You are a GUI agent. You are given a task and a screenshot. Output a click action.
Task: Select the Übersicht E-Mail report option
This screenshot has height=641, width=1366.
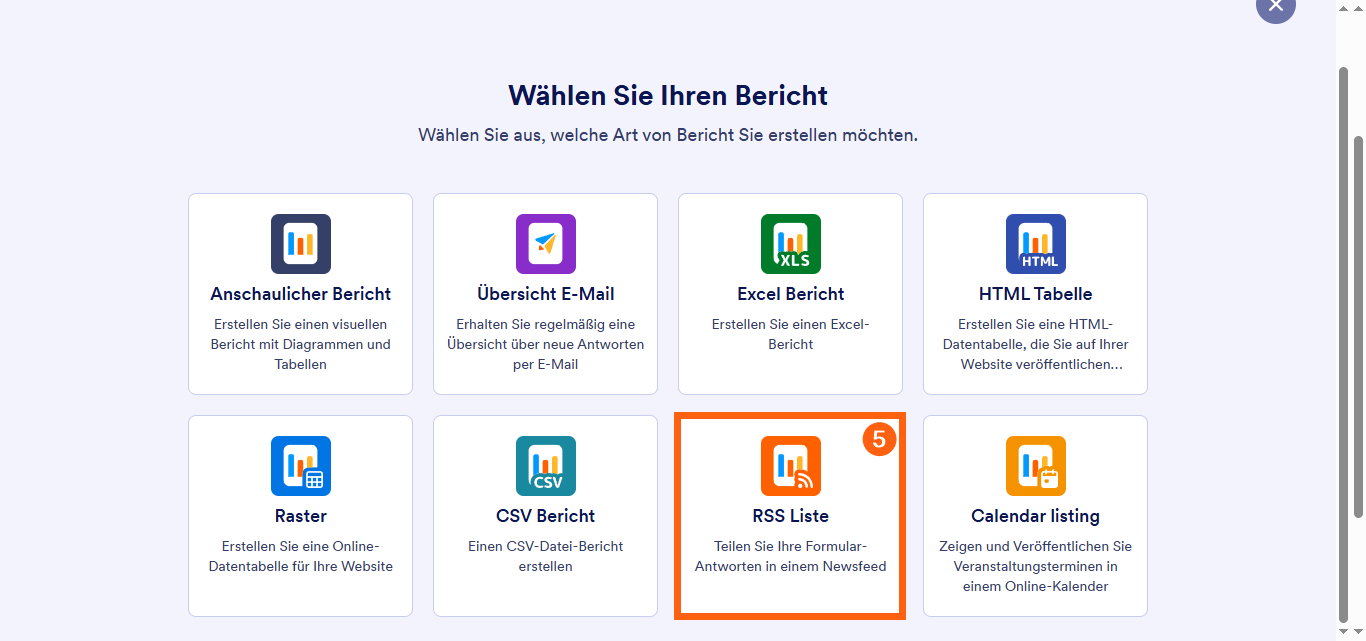coord(545,293)
